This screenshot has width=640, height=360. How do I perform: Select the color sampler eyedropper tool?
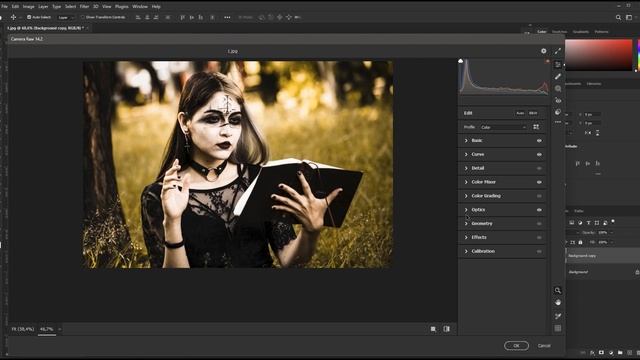coord(558,316)
